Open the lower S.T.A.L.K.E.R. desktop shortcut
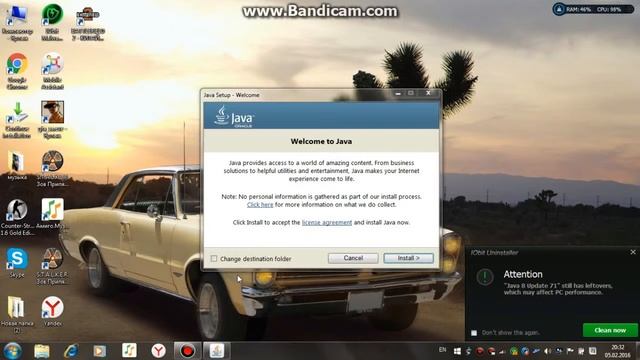640x360 pixels. [x=52, y=266]
